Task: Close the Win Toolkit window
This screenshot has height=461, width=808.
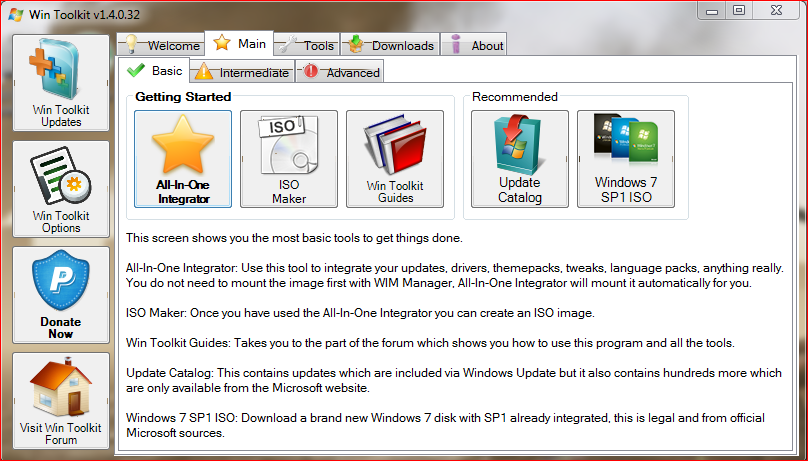Action: click(x=777, y=10)
